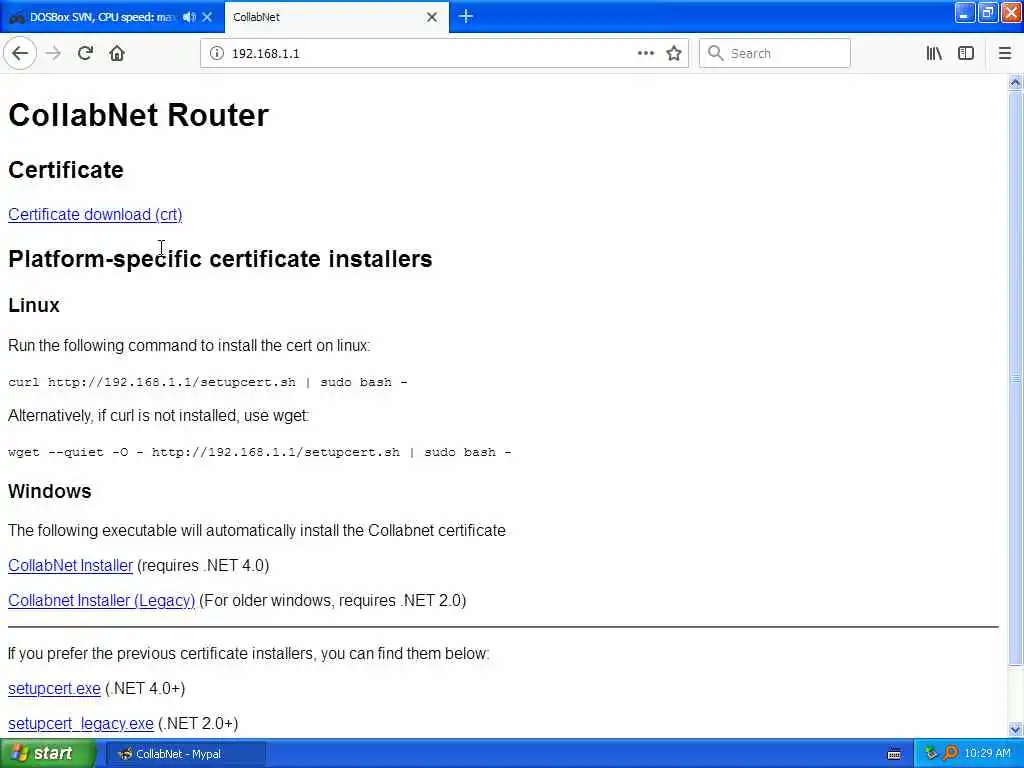Open the CollabNet Installer link
Viewport: 1024px width, 768px height.
(71, 565)
